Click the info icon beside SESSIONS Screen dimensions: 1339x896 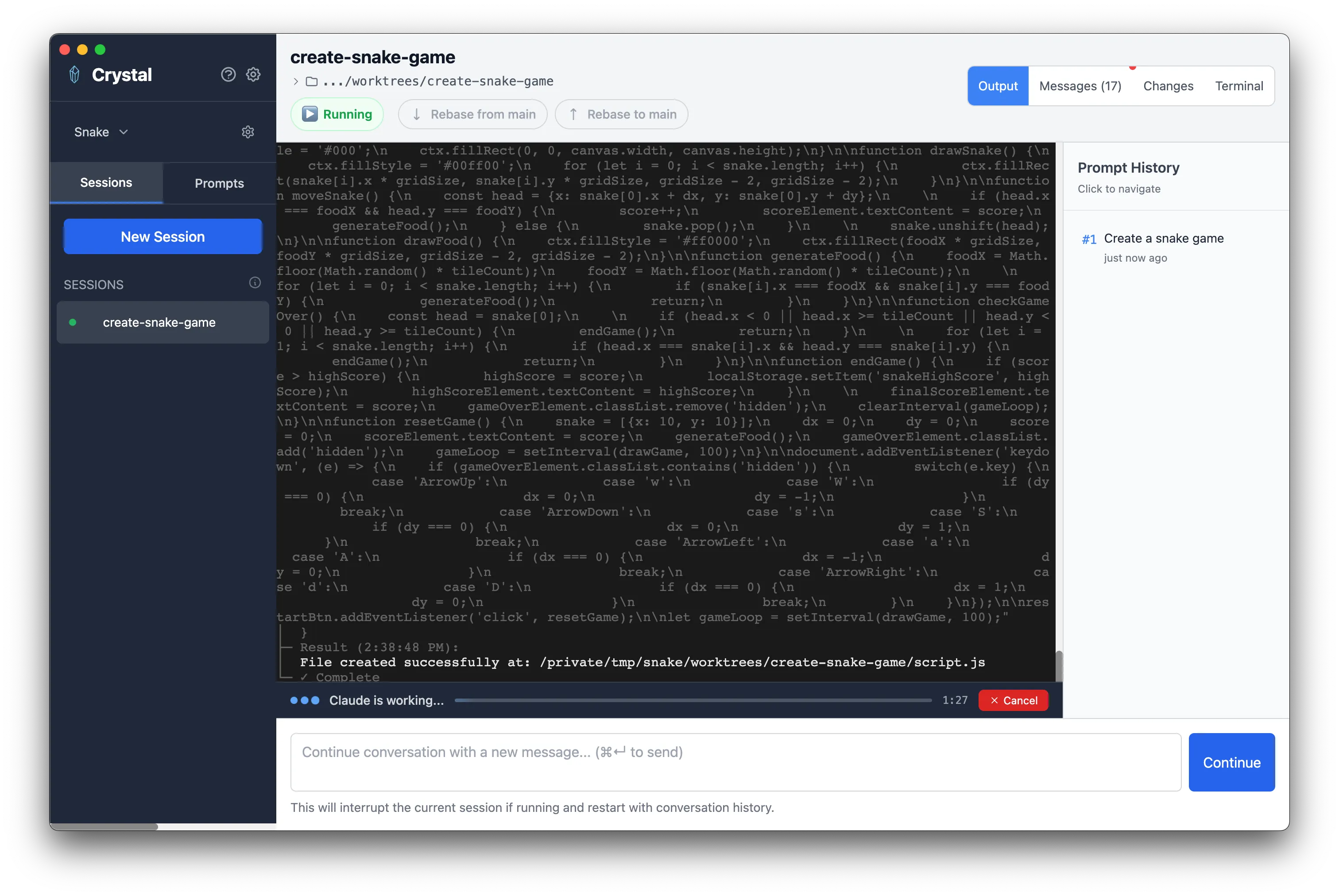click(x=255, y=282)
